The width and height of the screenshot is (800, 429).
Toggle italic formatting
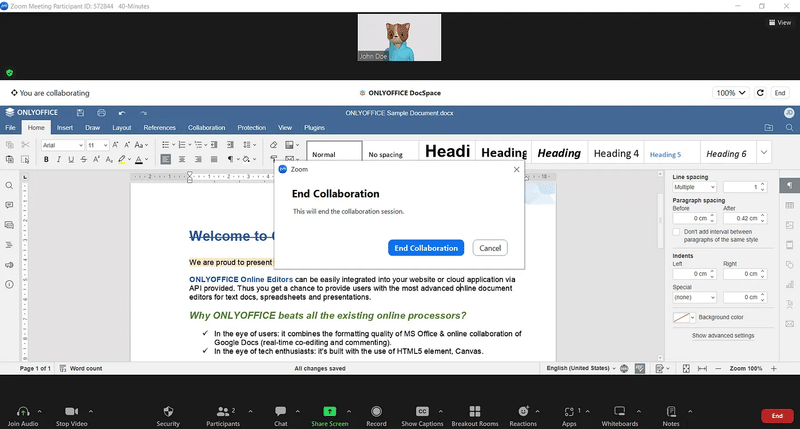(x=59, y=160)
